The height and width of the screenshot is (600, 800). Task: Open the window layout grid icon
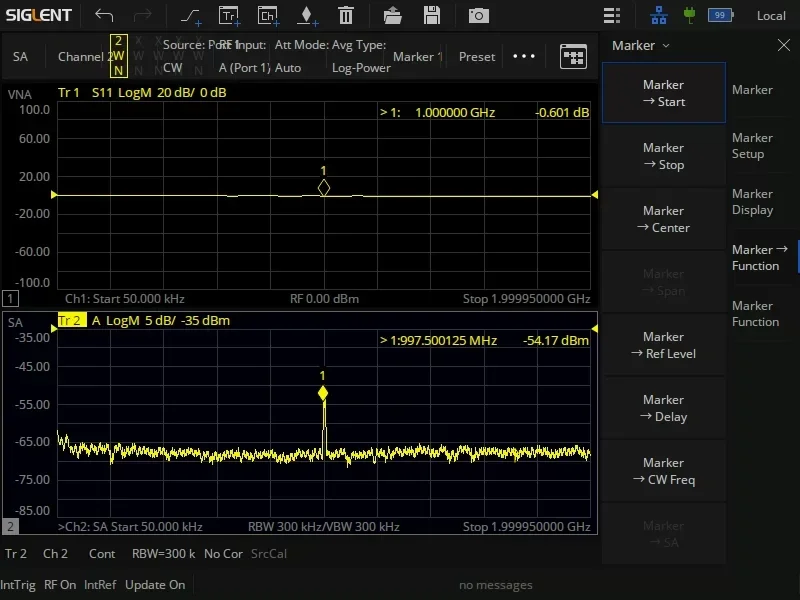[573, 56]
